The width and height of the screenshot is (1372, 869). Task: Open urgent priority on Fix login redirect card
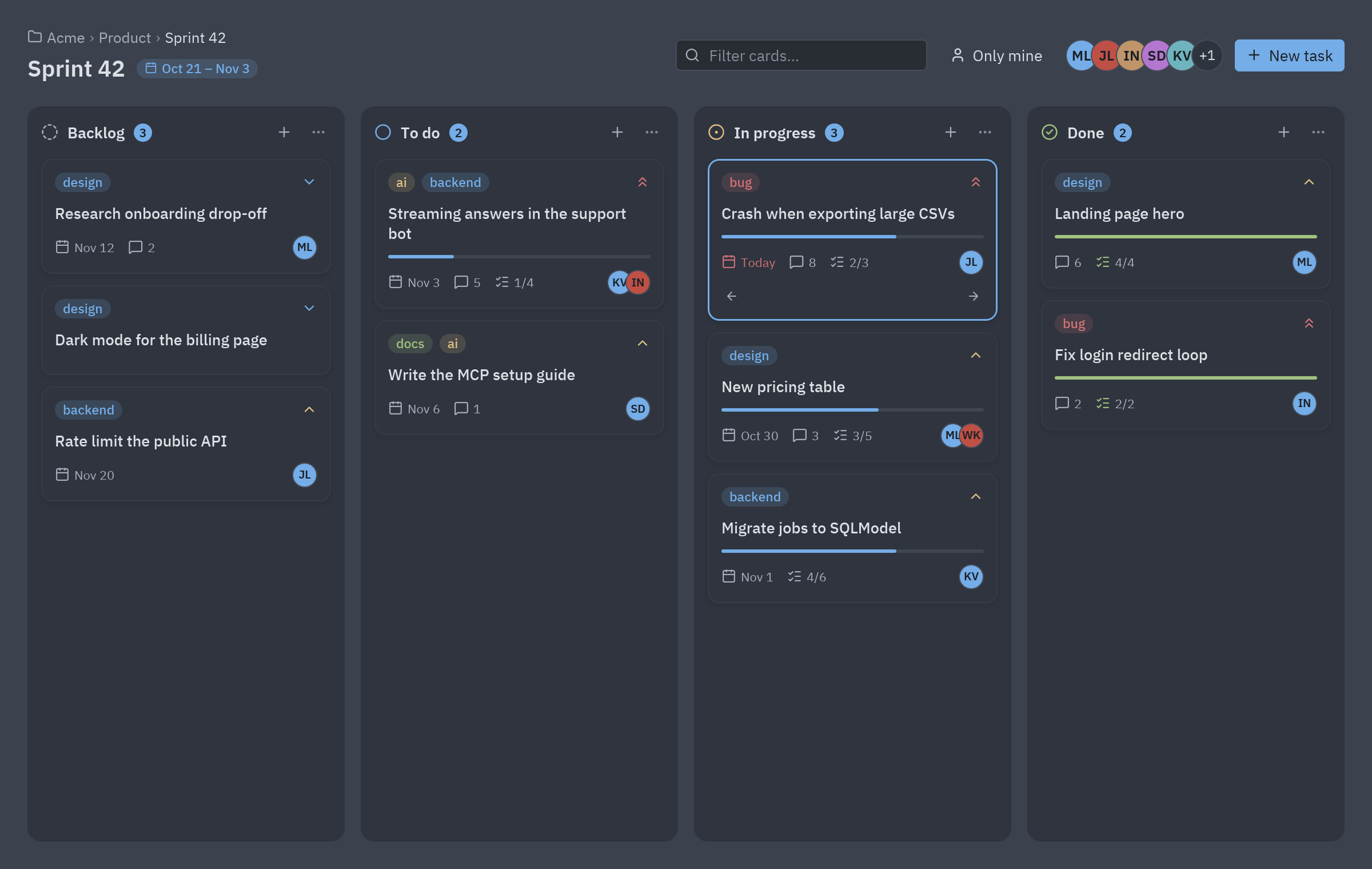[1309, 324]
